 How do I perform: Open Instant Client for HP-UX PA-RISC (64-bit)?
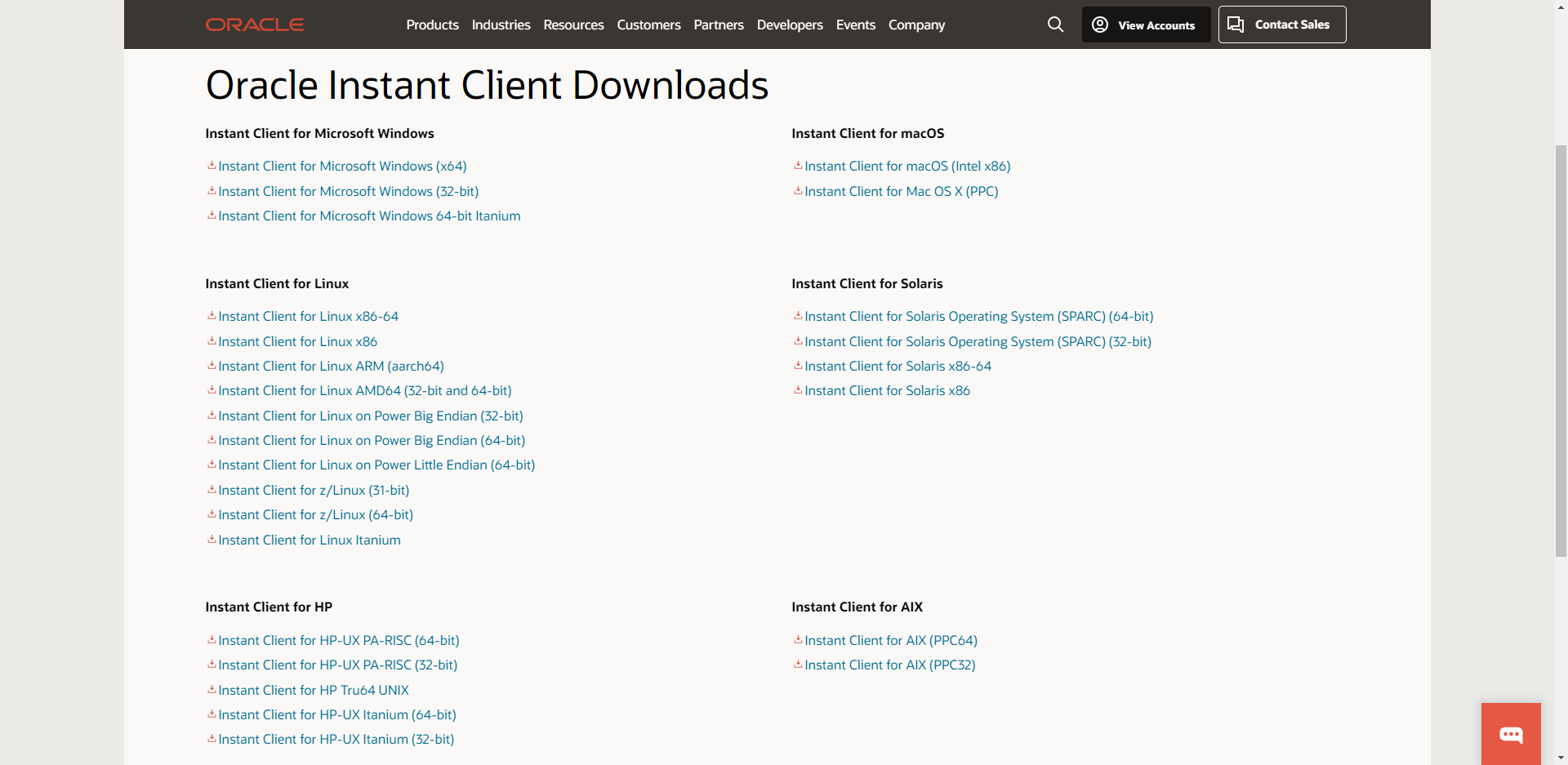point(339,640)
